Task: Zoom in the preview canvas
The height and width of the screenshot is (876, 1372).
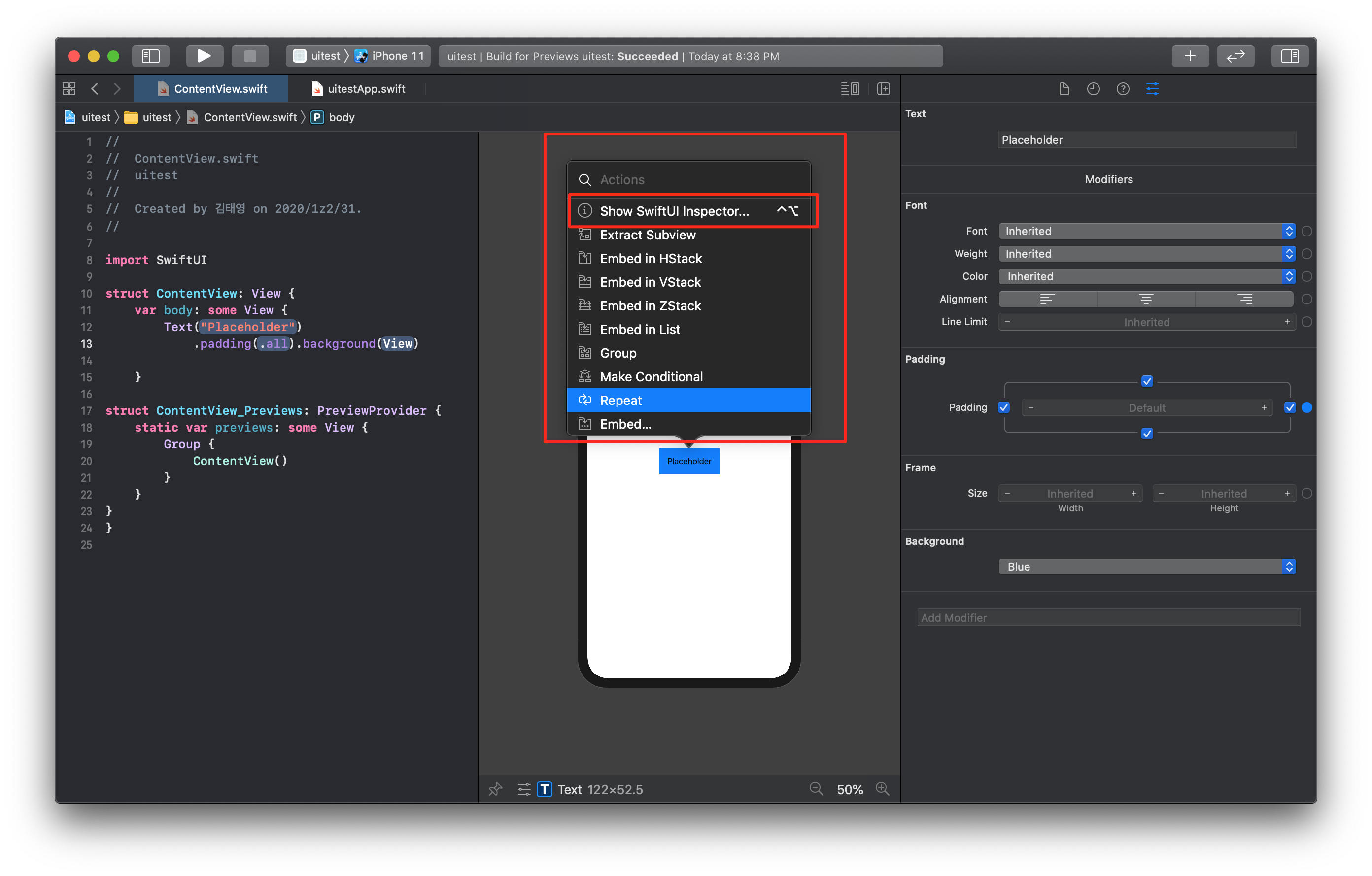Action: (x=882, y=789)
